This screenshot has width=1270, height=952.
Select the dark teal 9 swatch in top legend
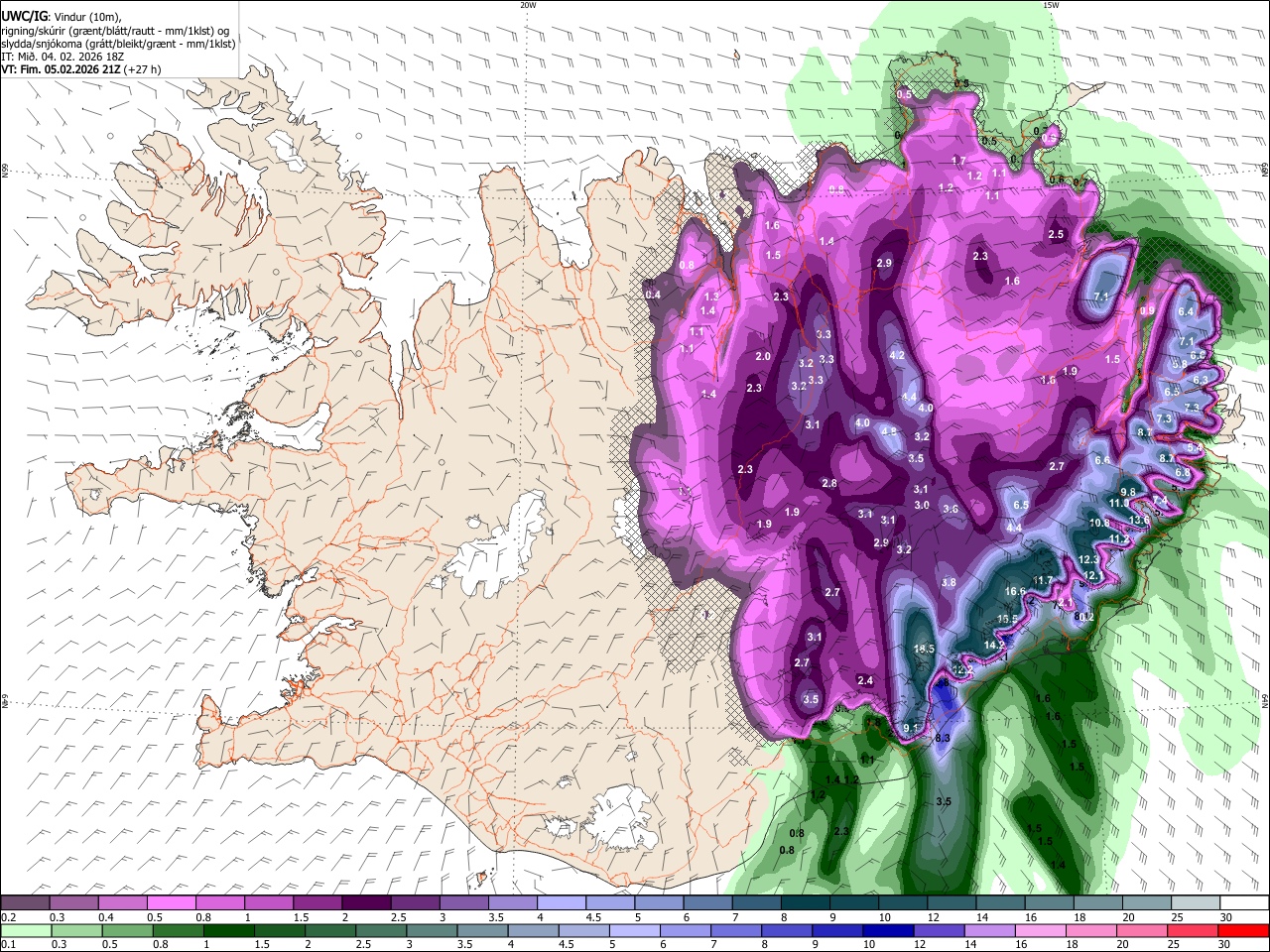[x=854, y=903]
